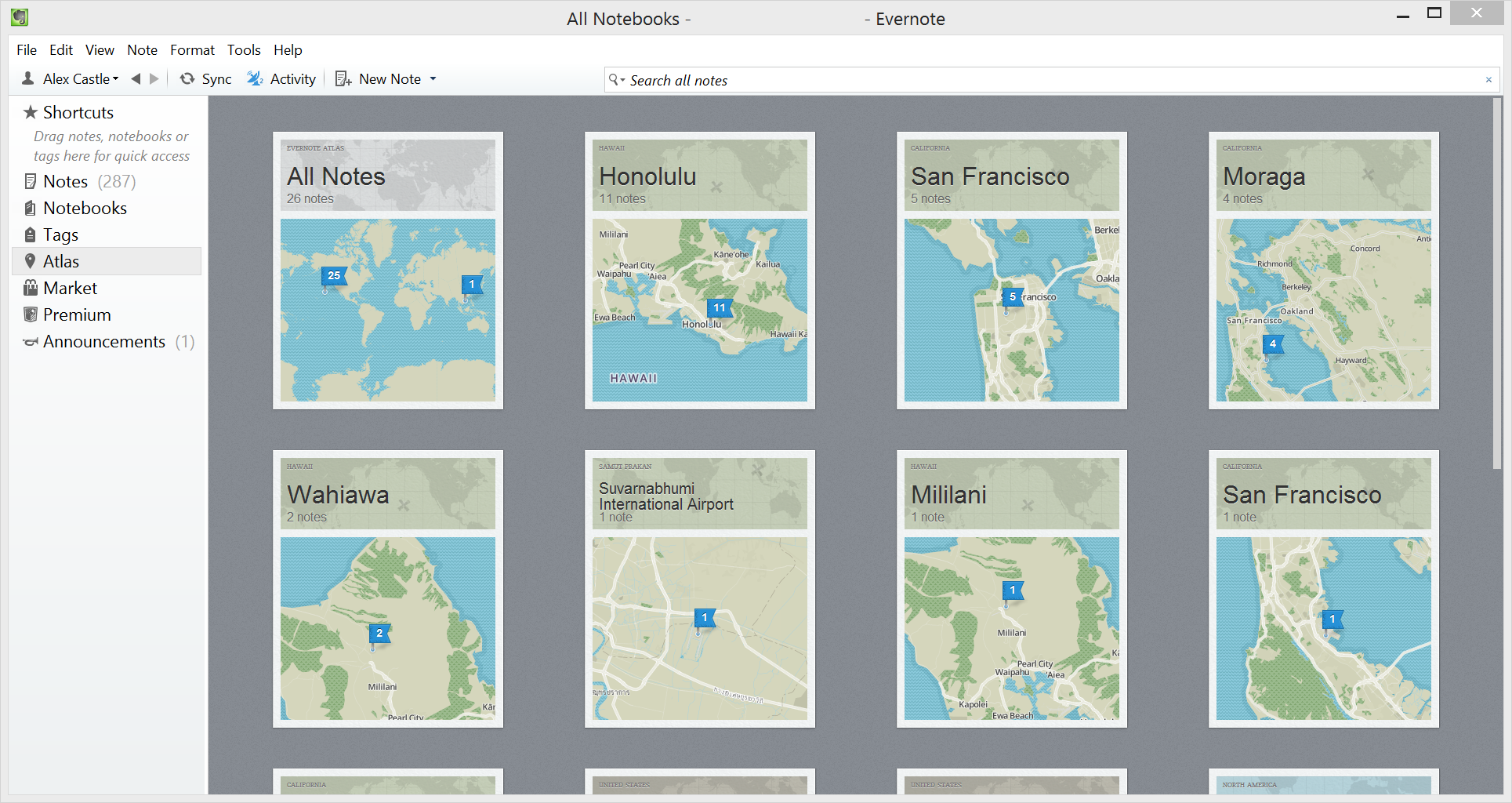This screenshot has height=803, width=1512.
Task: Click the Shortcuts star icon
Action: [x=31, y=112]
